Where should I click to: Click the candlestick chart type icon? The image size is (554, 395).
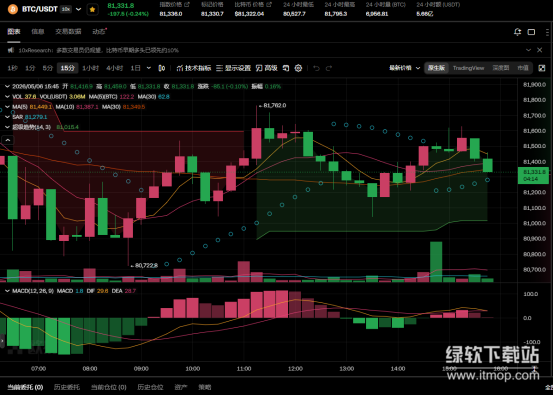pyautogui.click(x=161, y=68)
